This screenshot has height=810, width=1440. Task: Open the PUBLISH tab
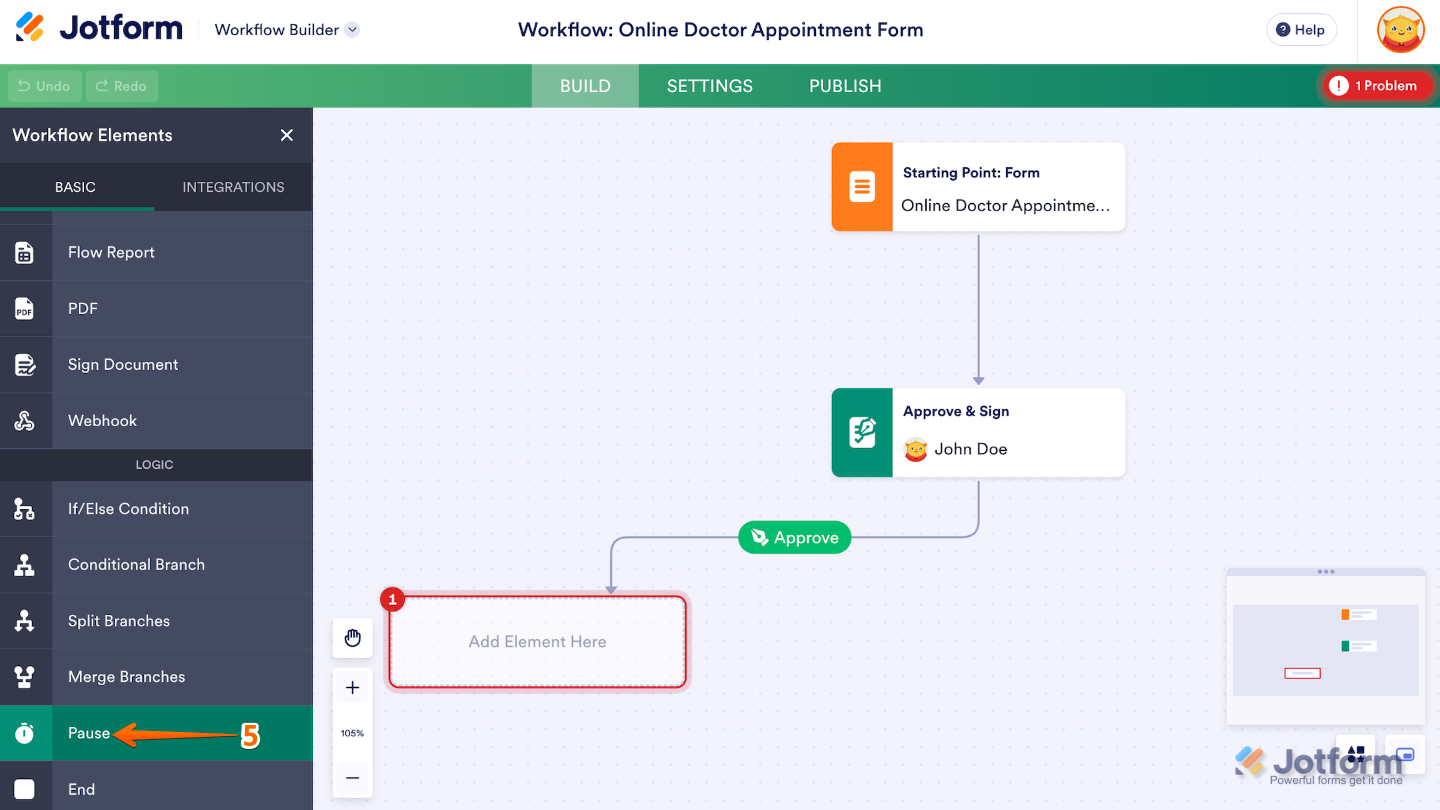point(844,86)
